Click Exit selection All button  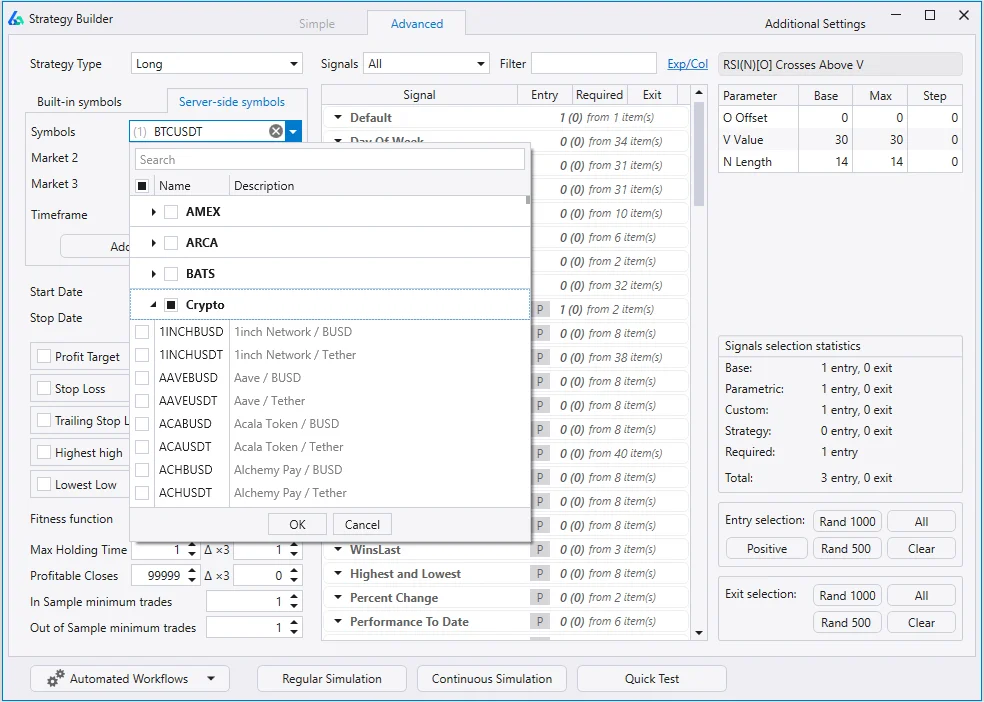[921, 595]
